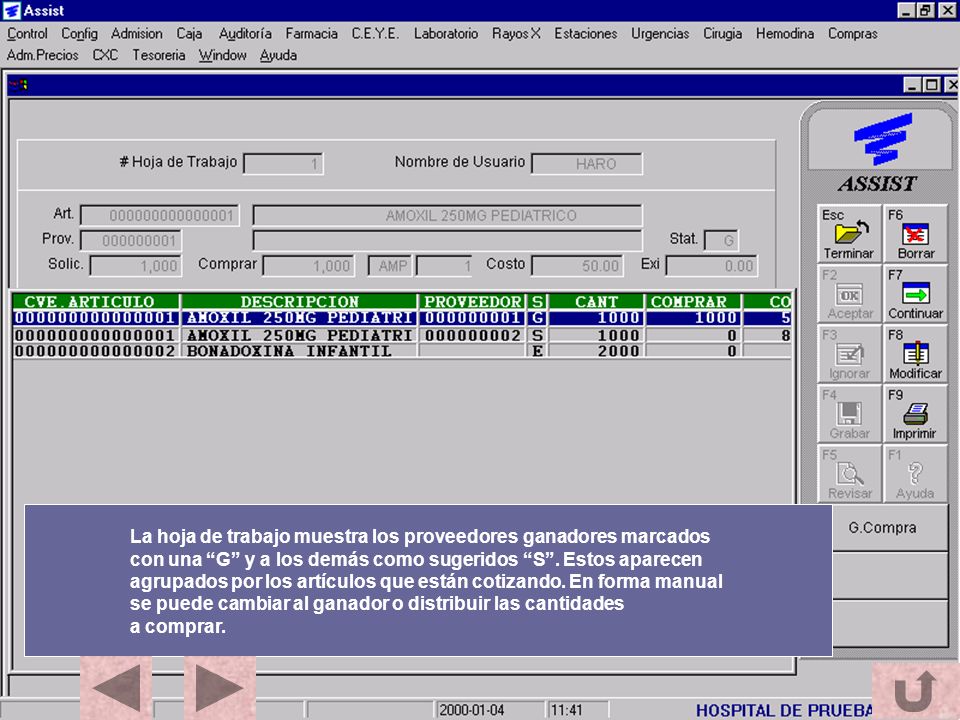Open the Caja menu
This screenshot has height=720, width=960.
(x=189, y=34)
